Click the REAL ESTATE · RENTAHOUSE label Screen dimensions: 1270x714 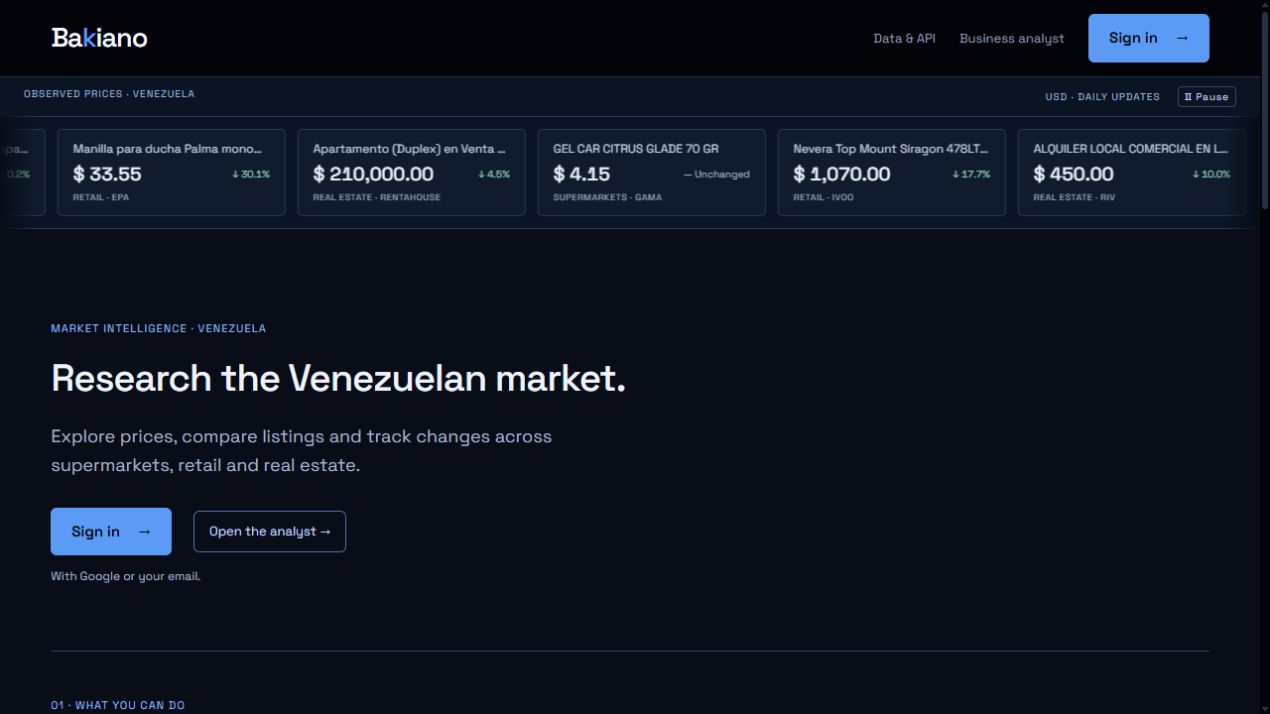pyautogui.click(x=376, y=197)
